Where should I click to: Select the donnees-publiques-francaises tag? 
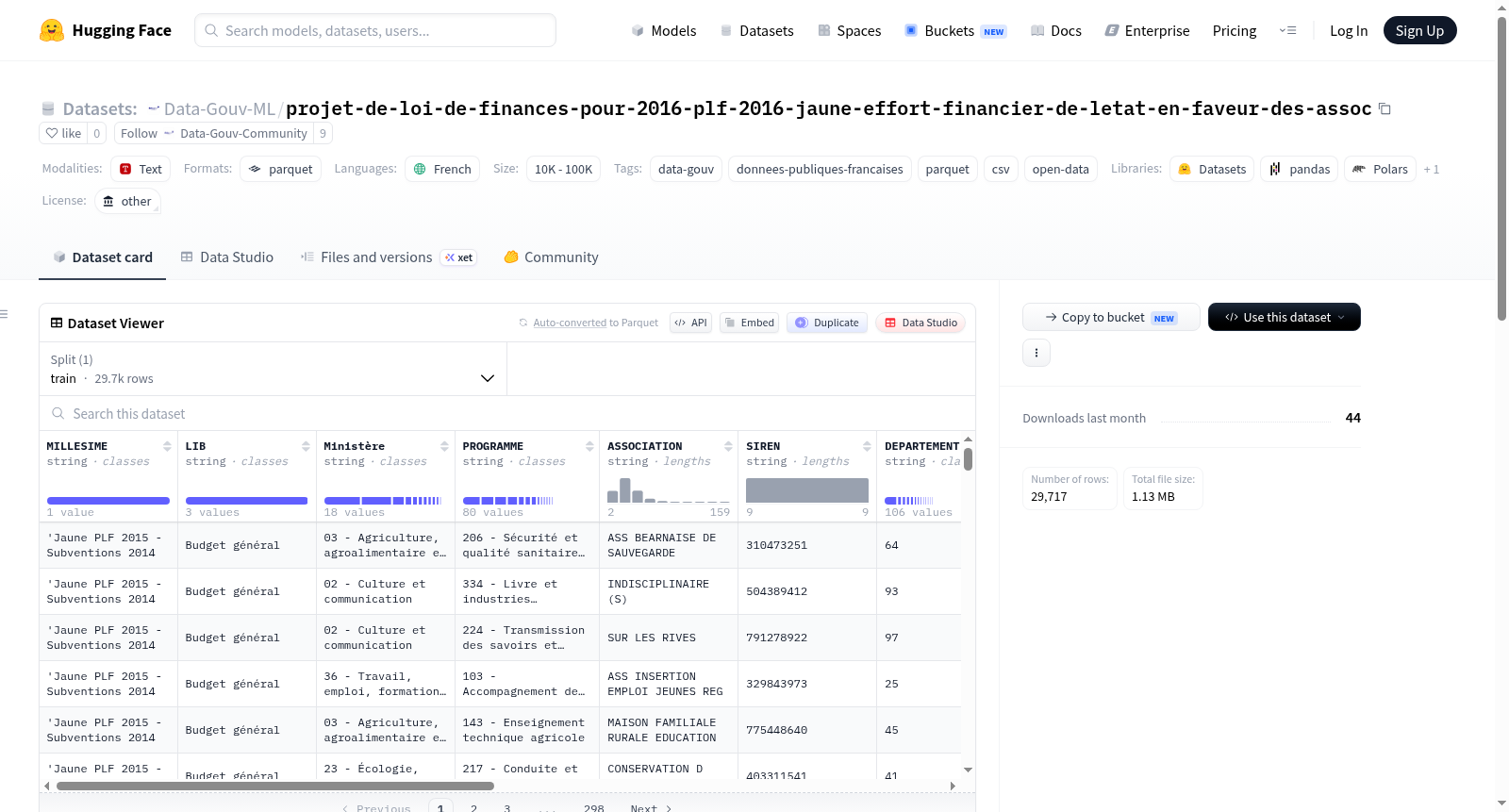pos(820,169)
